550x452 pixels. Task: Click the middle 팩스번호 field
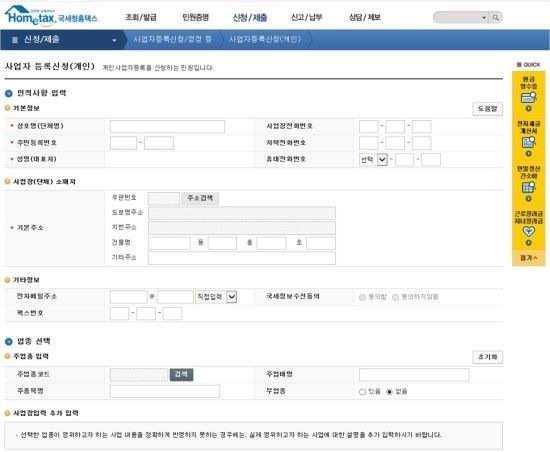tap(146, 313)
